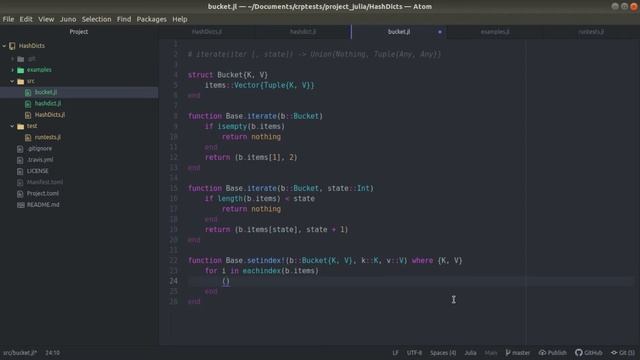Expand the .git folder arrow
640x360 pixels.
click(12, 59)
